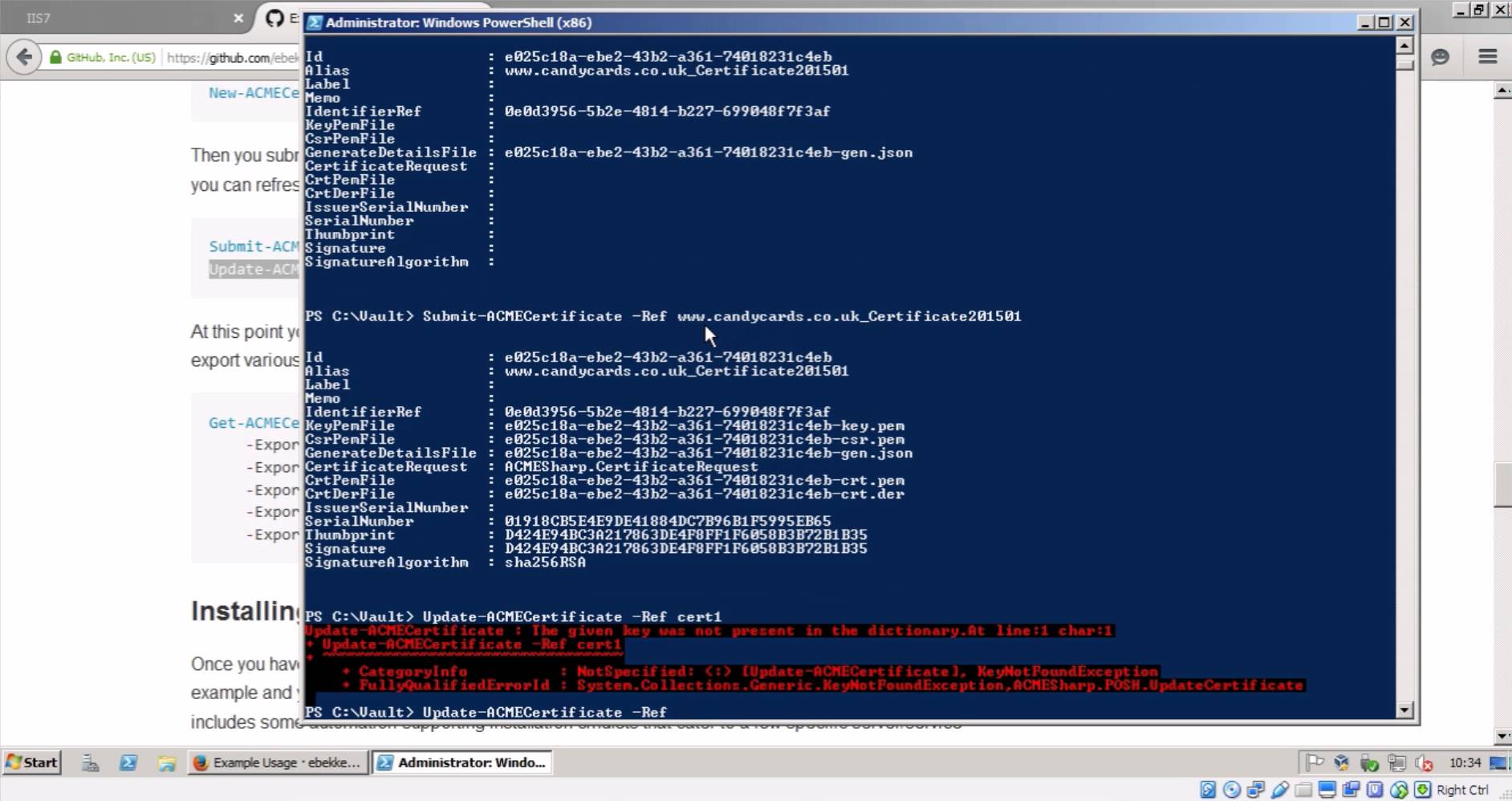Click the PowerShell window title bar icon
This screenshot has width=1512, height=801.
point(315,22)
